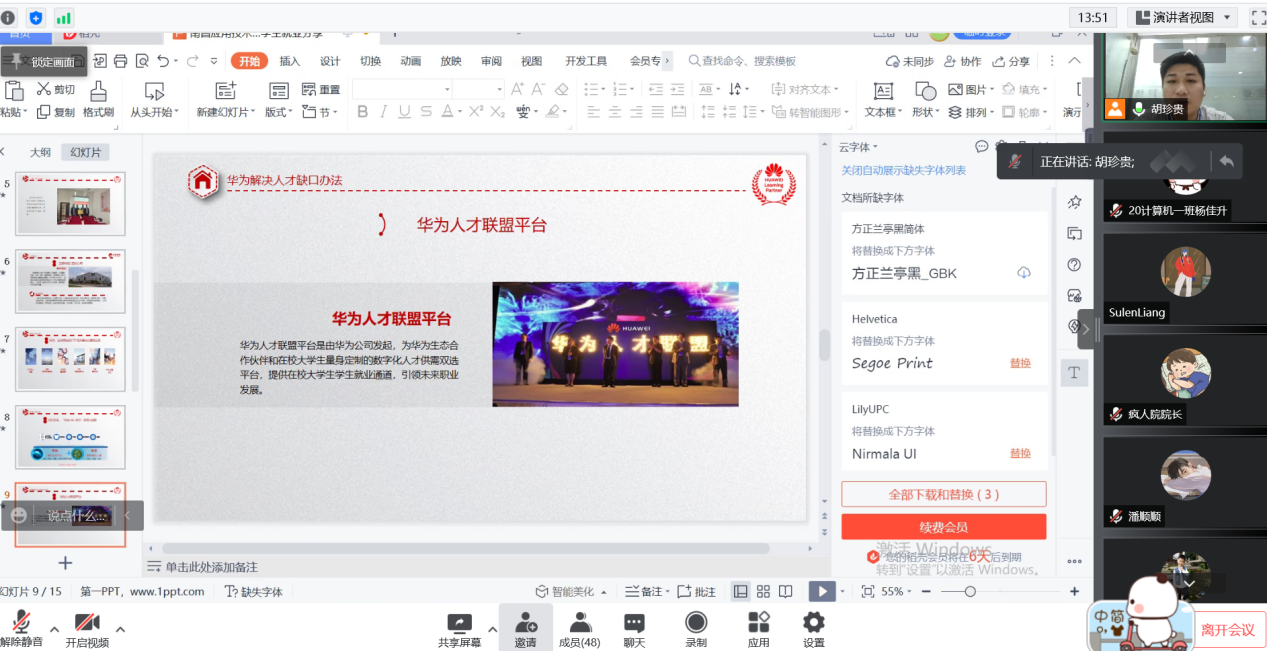The image size is (1267, 651).
Task: Switch to the Insert (插入) ribbon tab
Action: (290, 61)
